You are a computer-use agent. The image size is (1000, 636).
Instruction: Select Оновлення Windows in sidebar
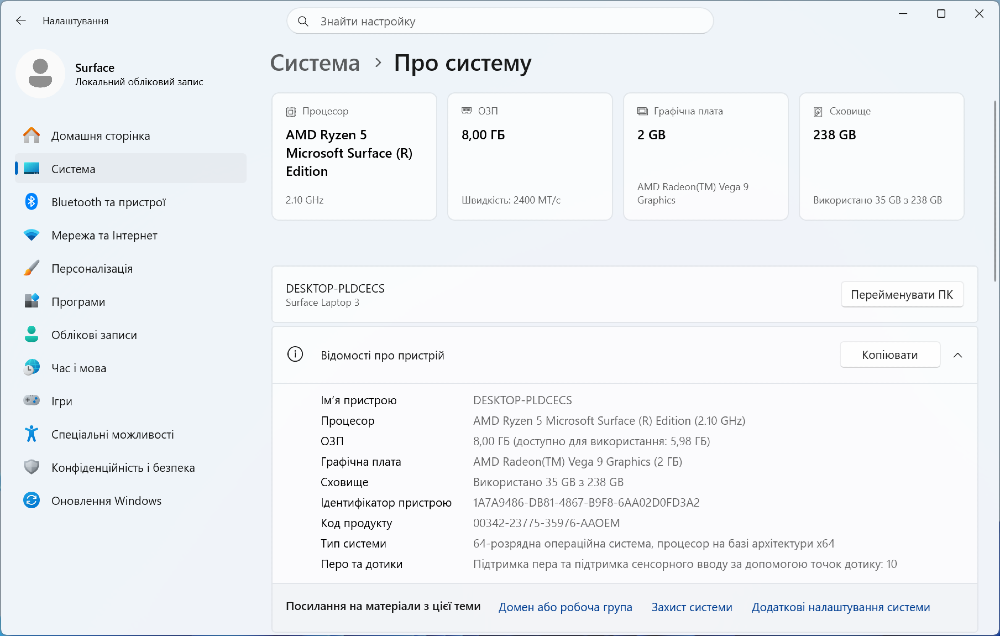click(131, 500)
